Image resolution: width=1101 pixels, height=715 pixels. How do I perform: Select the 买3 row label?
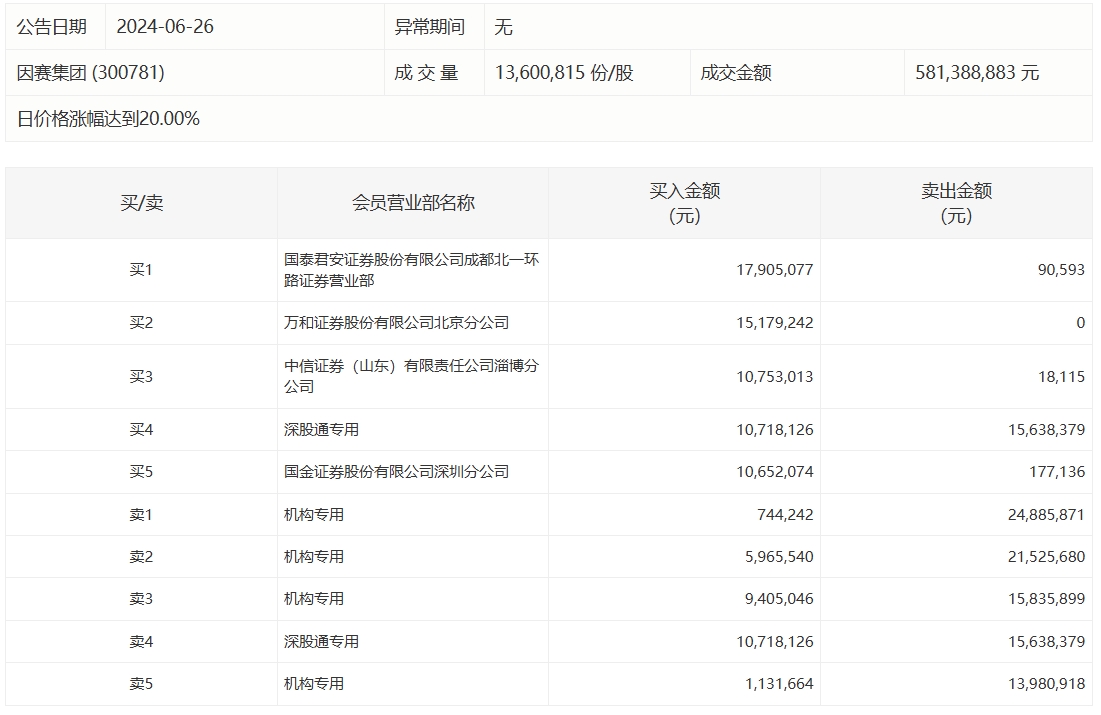point(141,376)
